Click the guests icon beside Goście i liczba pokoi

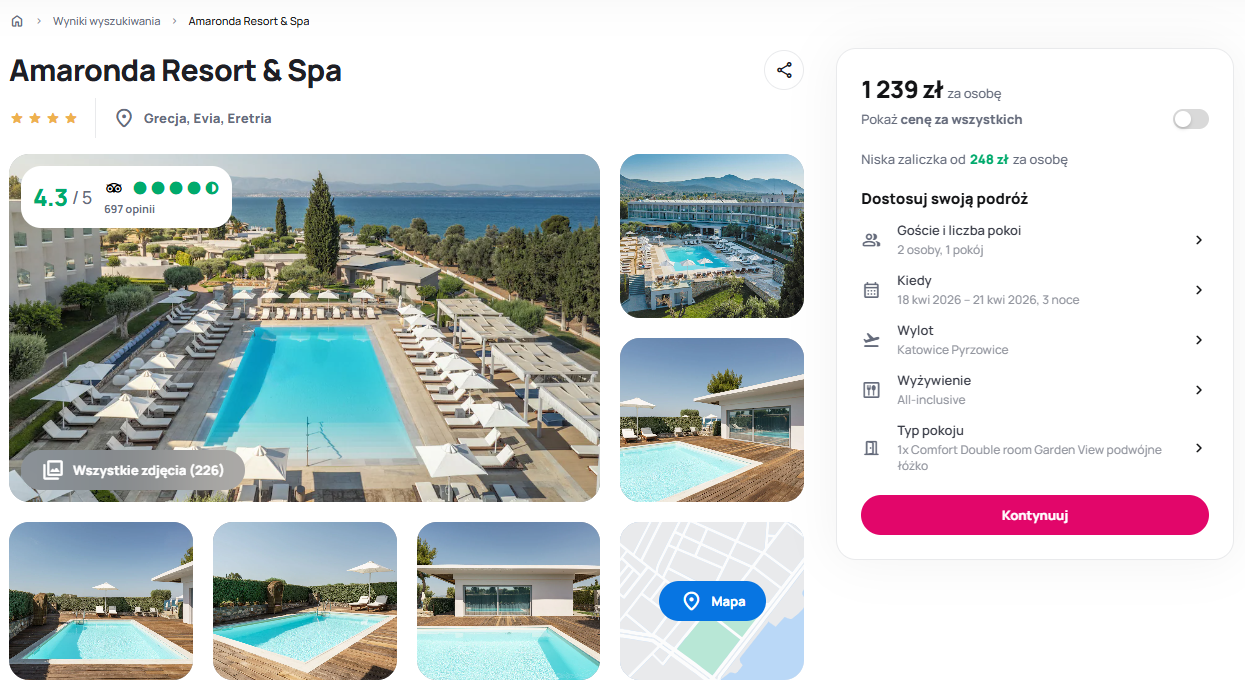coord(871,240)
